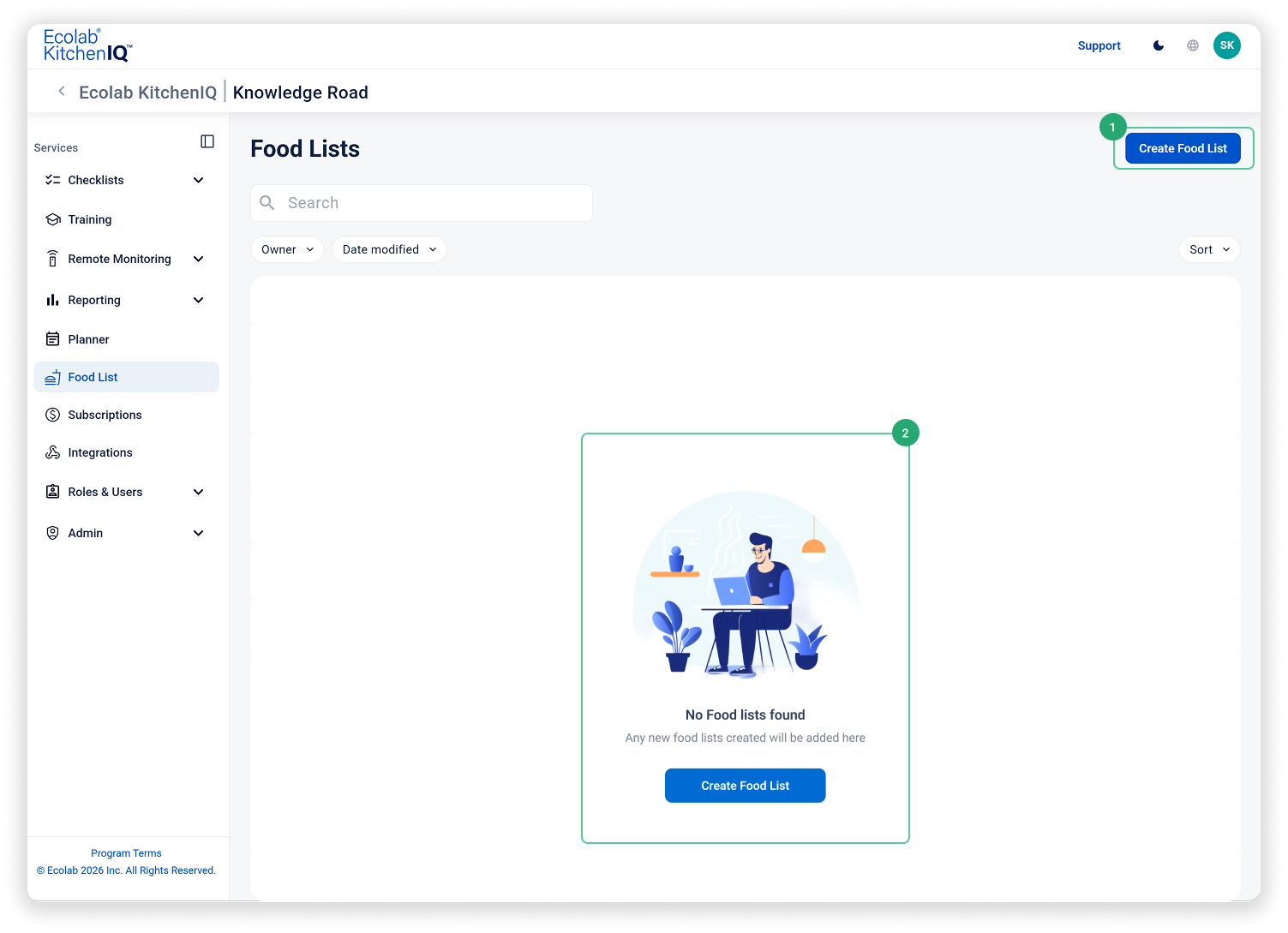Viewport: 1288px width, 933px height.
Task: Open the SK user avatar menu
Action: pos(1227,45)
